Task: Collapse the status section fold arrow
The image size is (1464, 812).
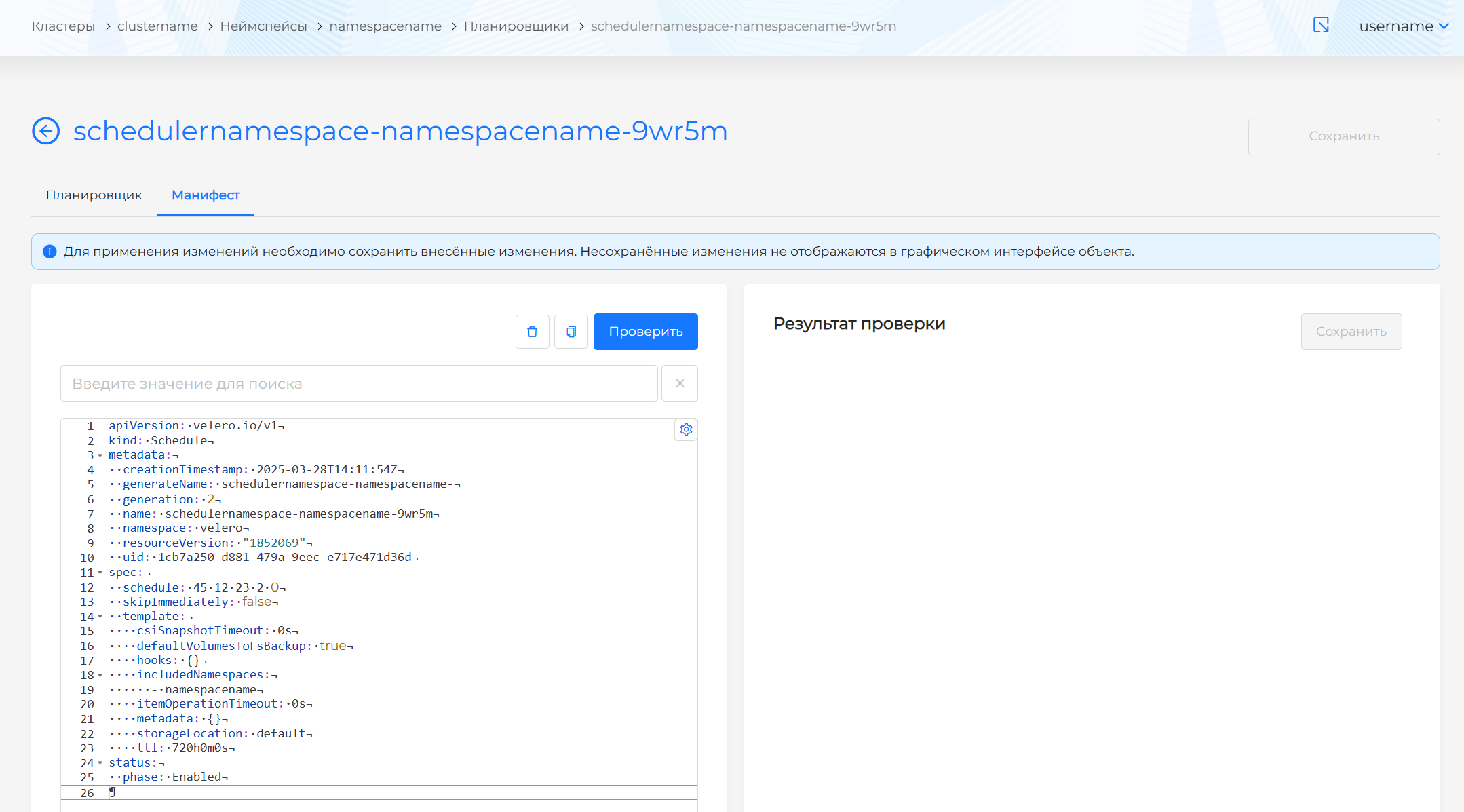Action: [x=100, y=762]
